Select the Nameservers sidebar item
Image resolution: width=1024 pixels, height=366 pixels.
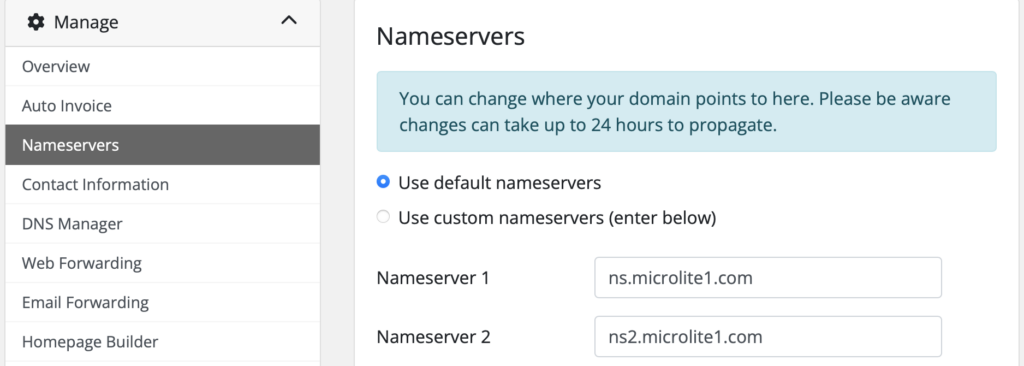point(163,144)
